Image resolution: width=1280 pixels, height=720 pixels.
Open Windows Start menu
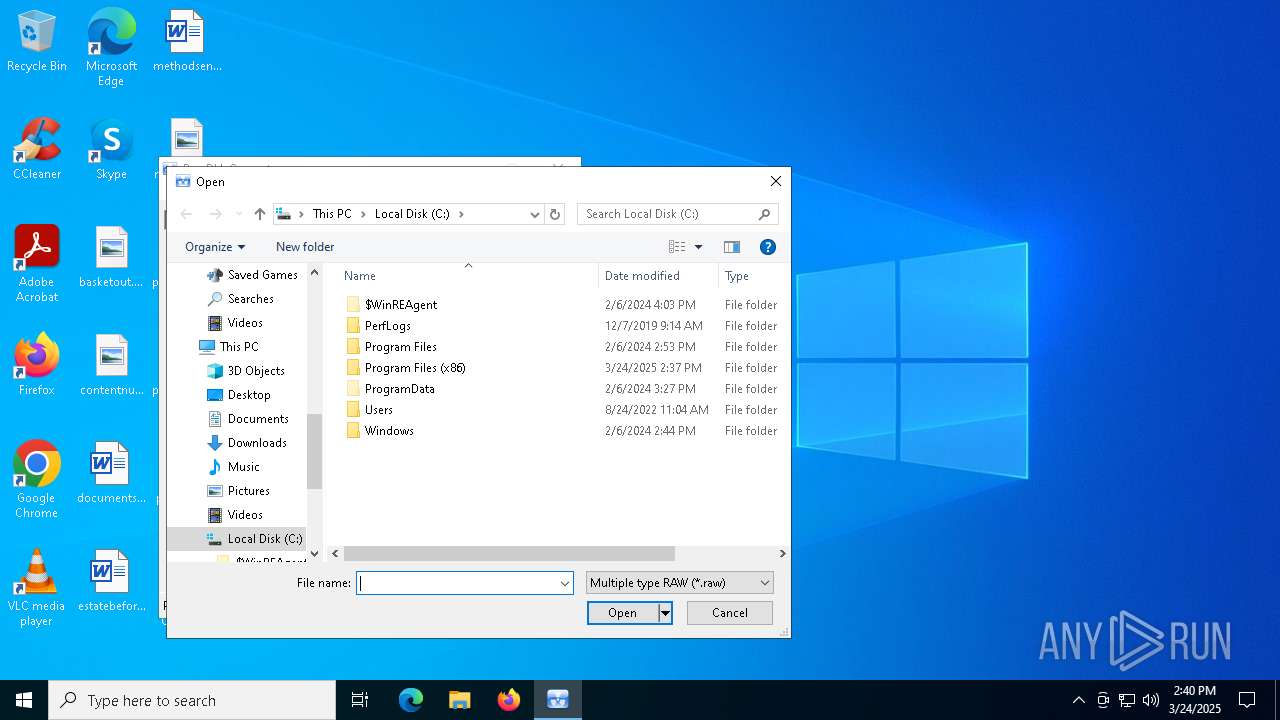pos(24,700)
